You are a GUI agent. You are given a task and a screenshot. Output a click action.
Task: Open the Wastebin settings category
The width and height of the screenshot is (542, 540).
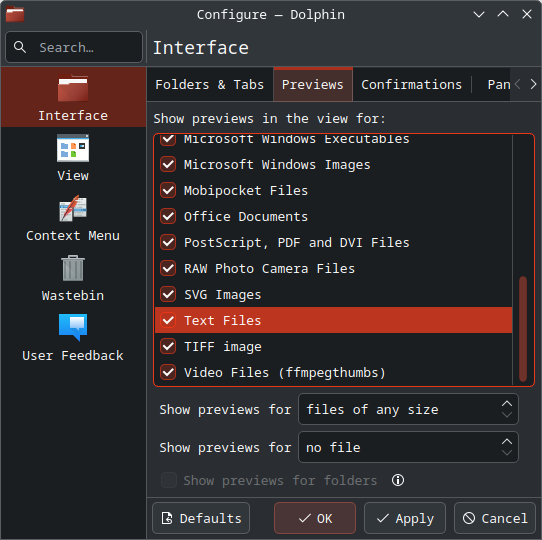(73, 278)
